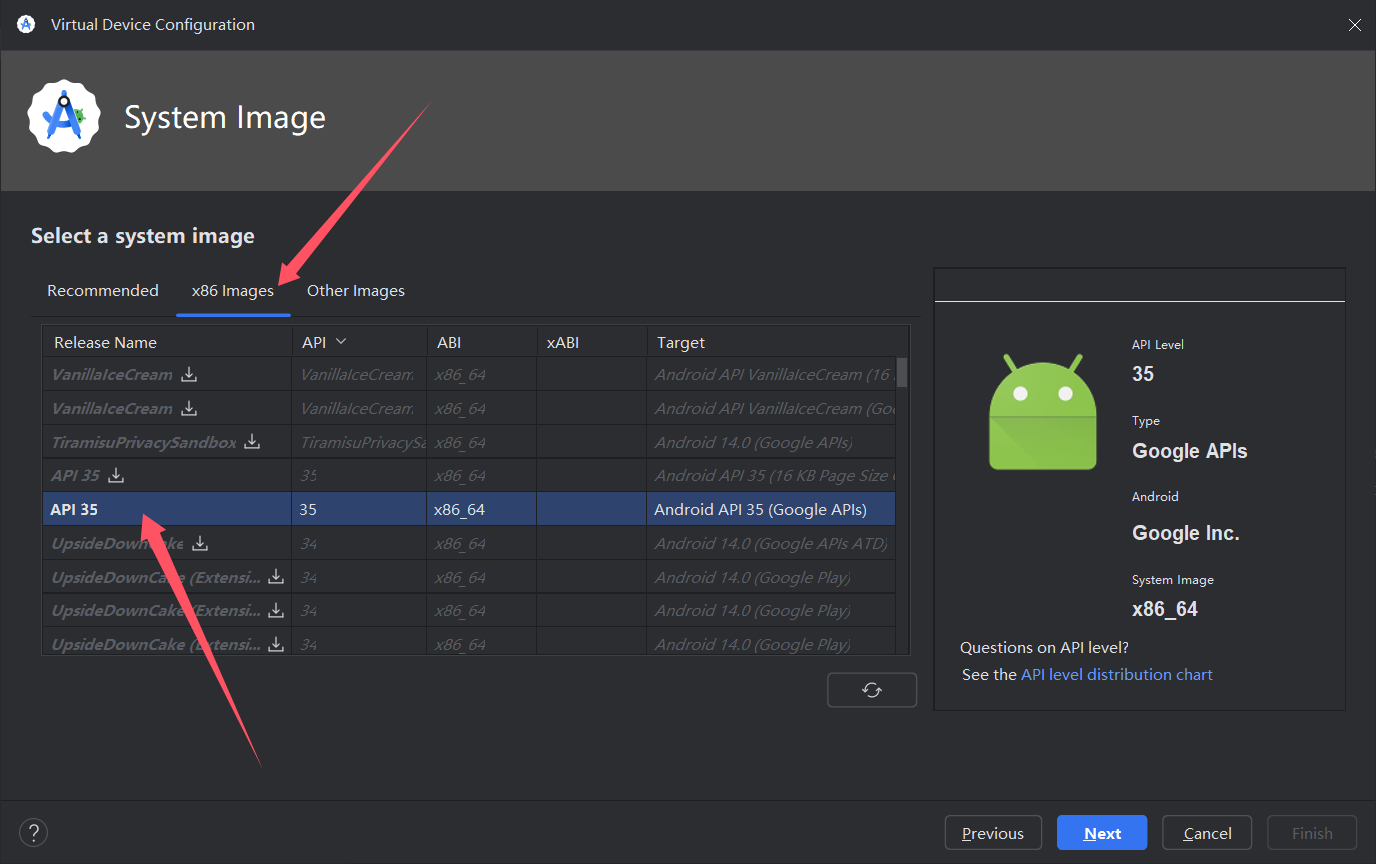Click 'Android API 35 (Google APIs)' target cell
Image resolution: width=1376 pixels, height=864 pixels.
pyautogui.click(x=771, y=510)
